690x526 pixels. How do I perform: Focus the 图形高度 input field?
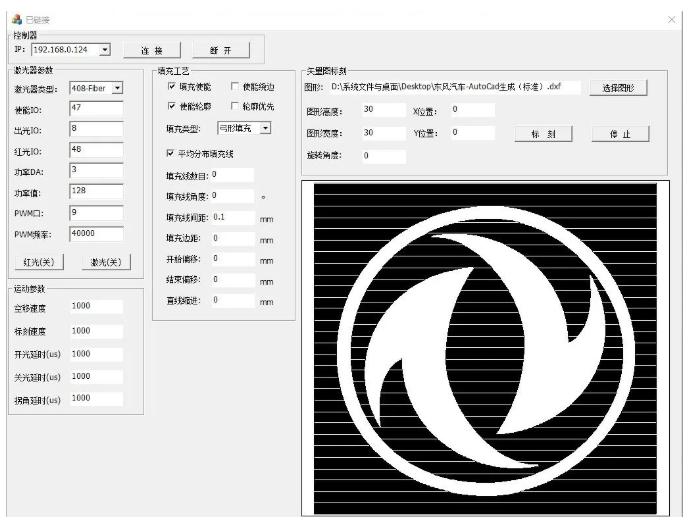click(384, 110)
